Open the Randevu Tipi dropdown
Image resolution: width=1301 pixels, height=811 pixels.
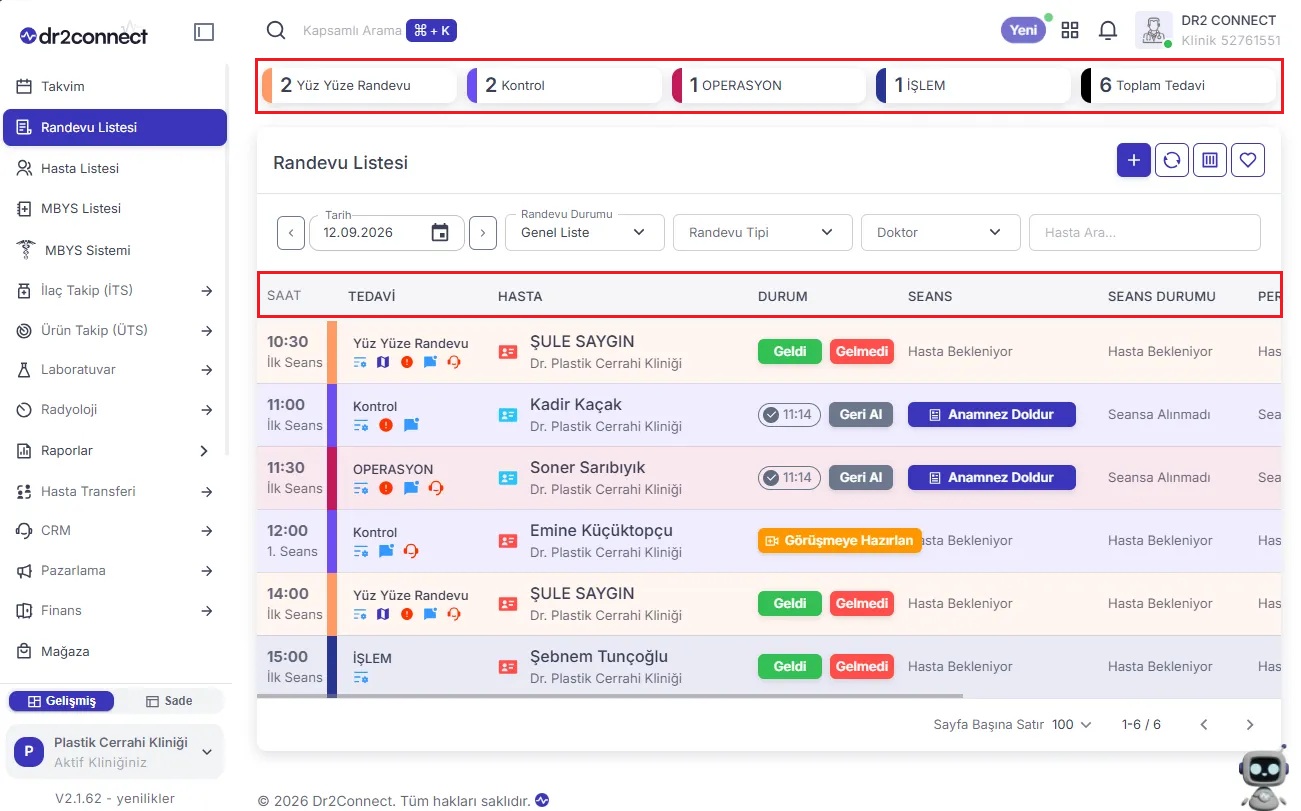tap(763, 232)
